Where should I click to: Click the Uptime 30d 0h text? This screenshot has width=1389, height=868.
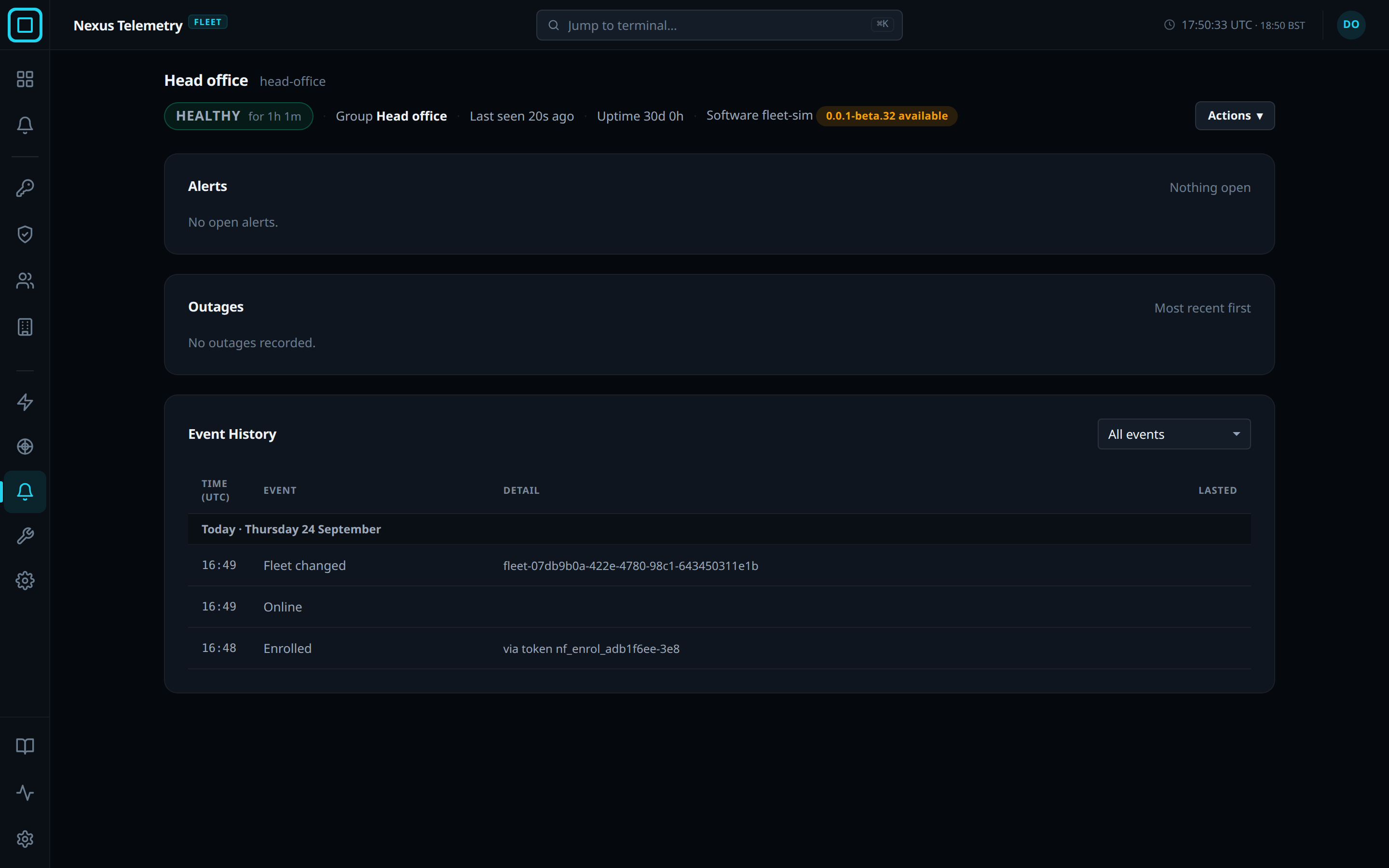coord(640,116)
